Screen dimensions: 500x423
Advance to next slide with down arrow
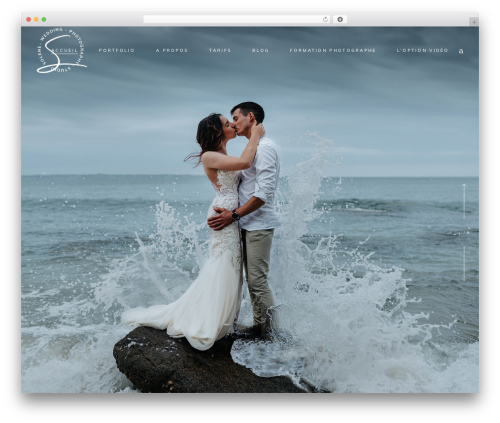tap(464, 264)
